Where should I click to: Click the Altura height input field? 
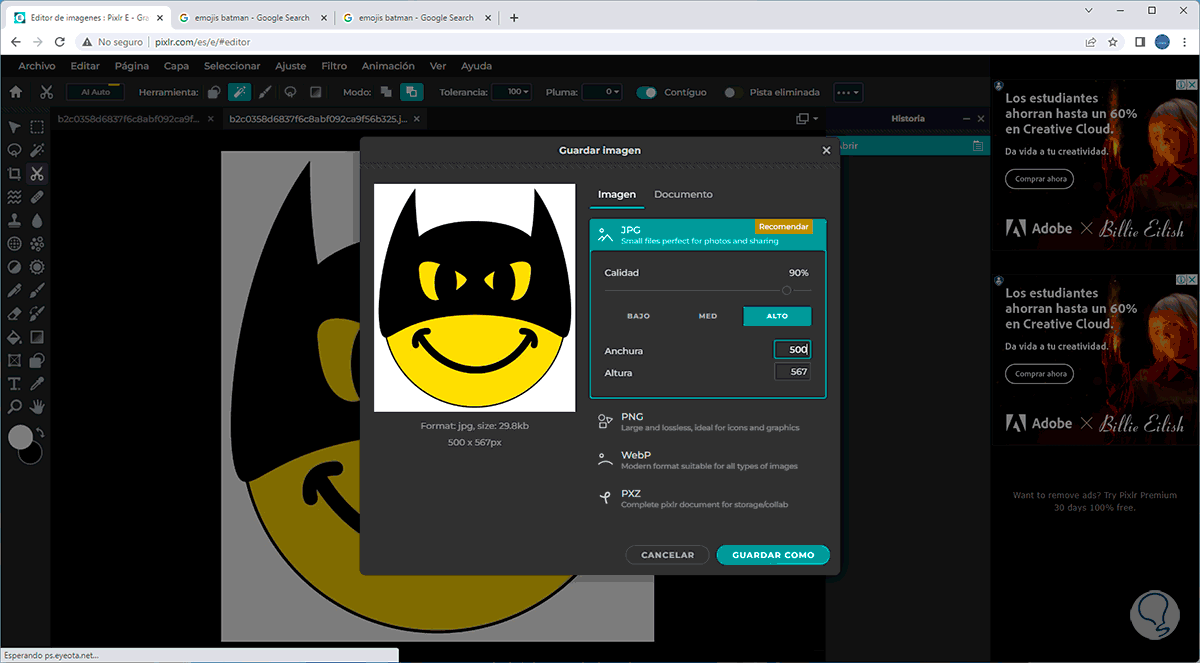click(792, 372)
